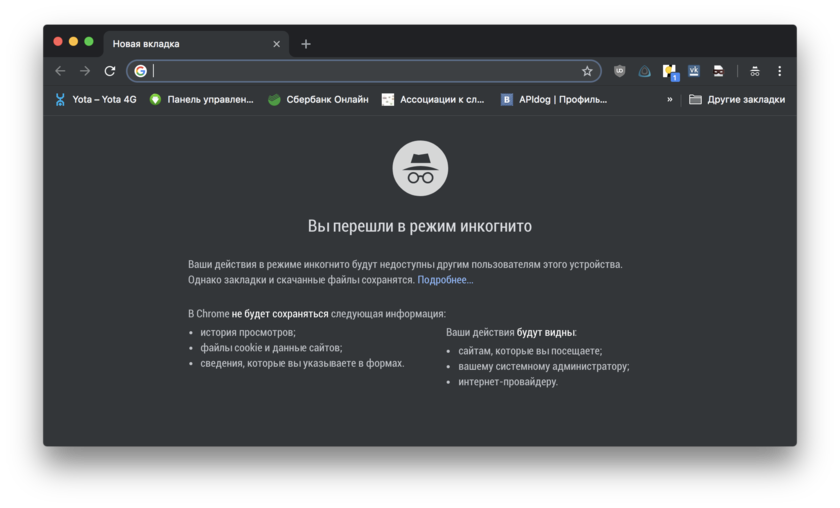This screenshot has height=508, width=840.
Task: Click the Подробнее link
Action: click(x=445, y=280)
